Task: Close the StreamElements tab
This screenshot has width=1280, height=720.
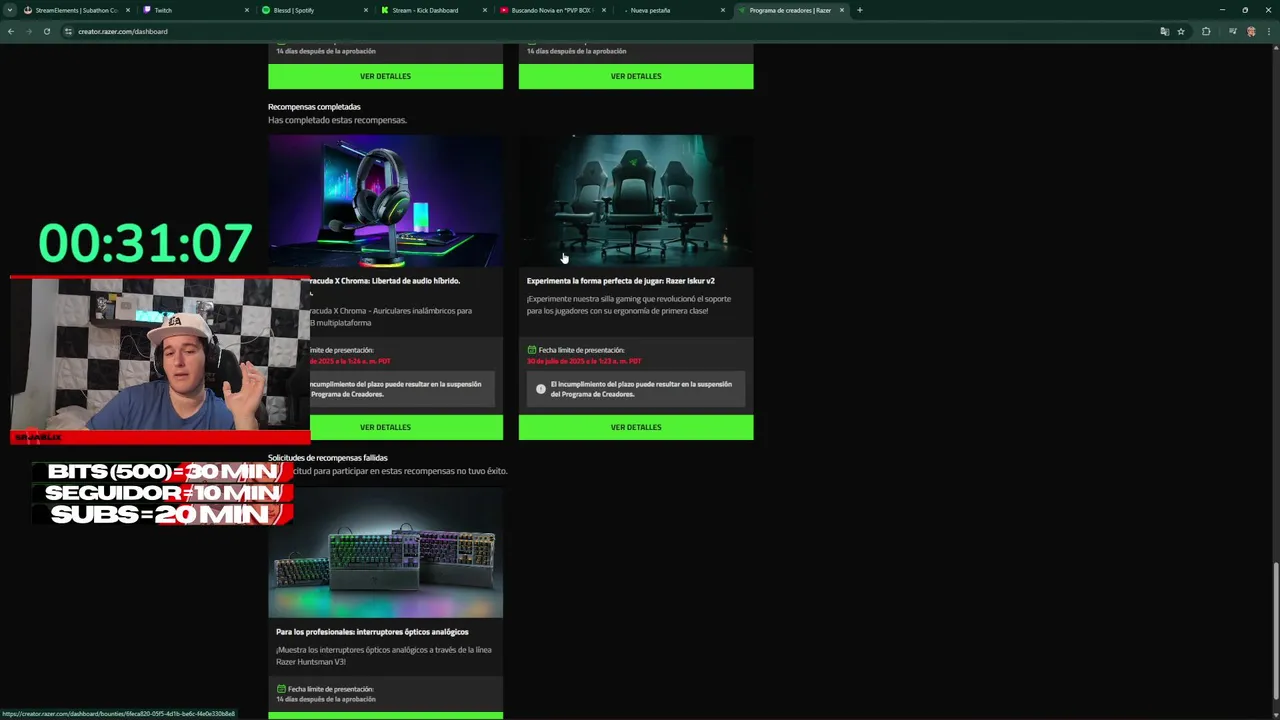Action: tap(128, 10)
